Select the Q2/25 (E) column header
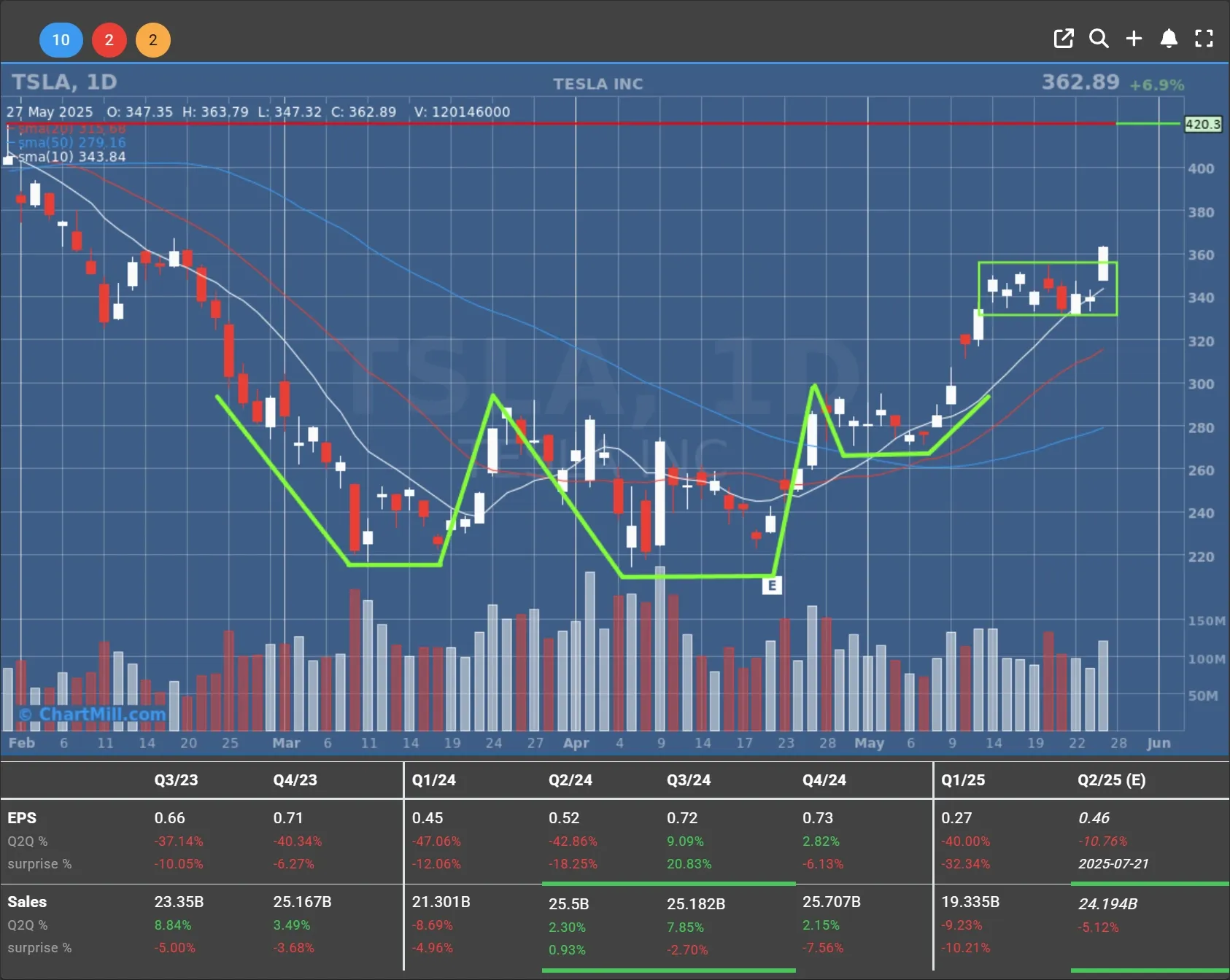Image resolution: width=1230 pixels, height=980 pixels. click(x=1111, y=779)
